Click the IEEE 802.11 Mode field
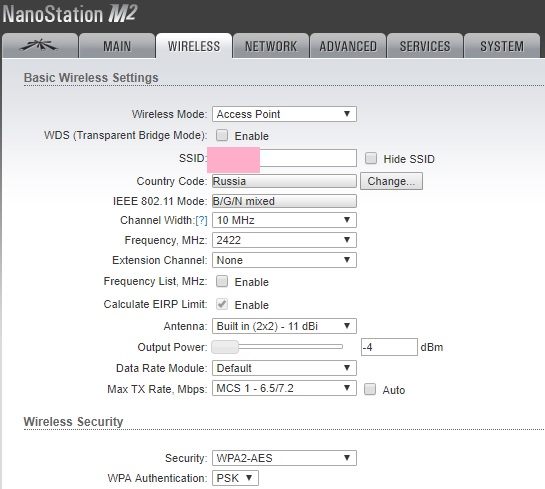The image size is (545, 489). click(x=284, y=201)
